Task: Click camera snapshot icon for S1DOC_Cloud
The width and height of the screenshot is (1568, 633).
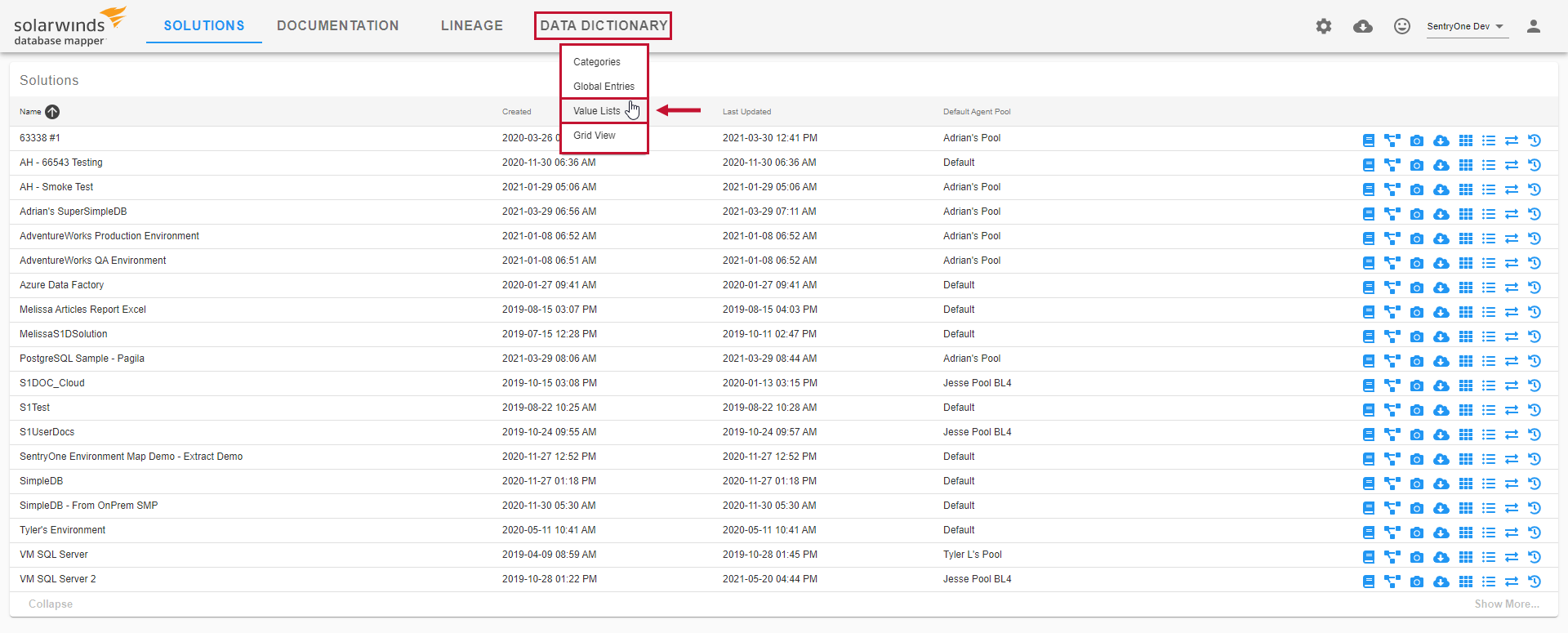Action: pyautogui.click(x=1417, y=386)
